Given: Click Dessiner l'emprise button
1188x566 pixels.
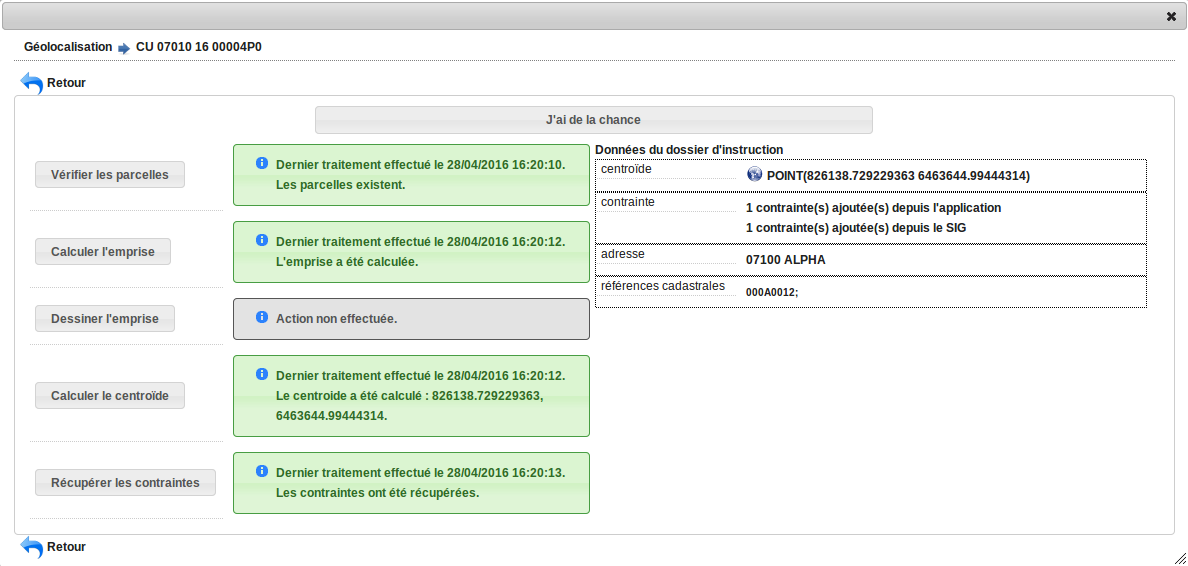Looking at the screenshot, I should click(x=105, y=319).
